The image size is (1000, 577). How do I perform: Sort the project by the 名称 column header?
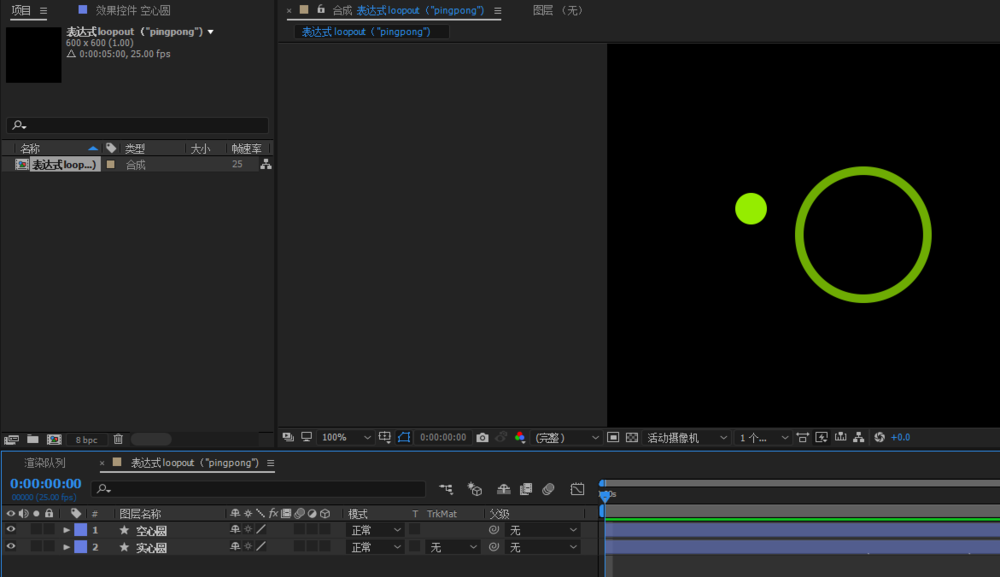pyautogui.click(x=30, y=149)
